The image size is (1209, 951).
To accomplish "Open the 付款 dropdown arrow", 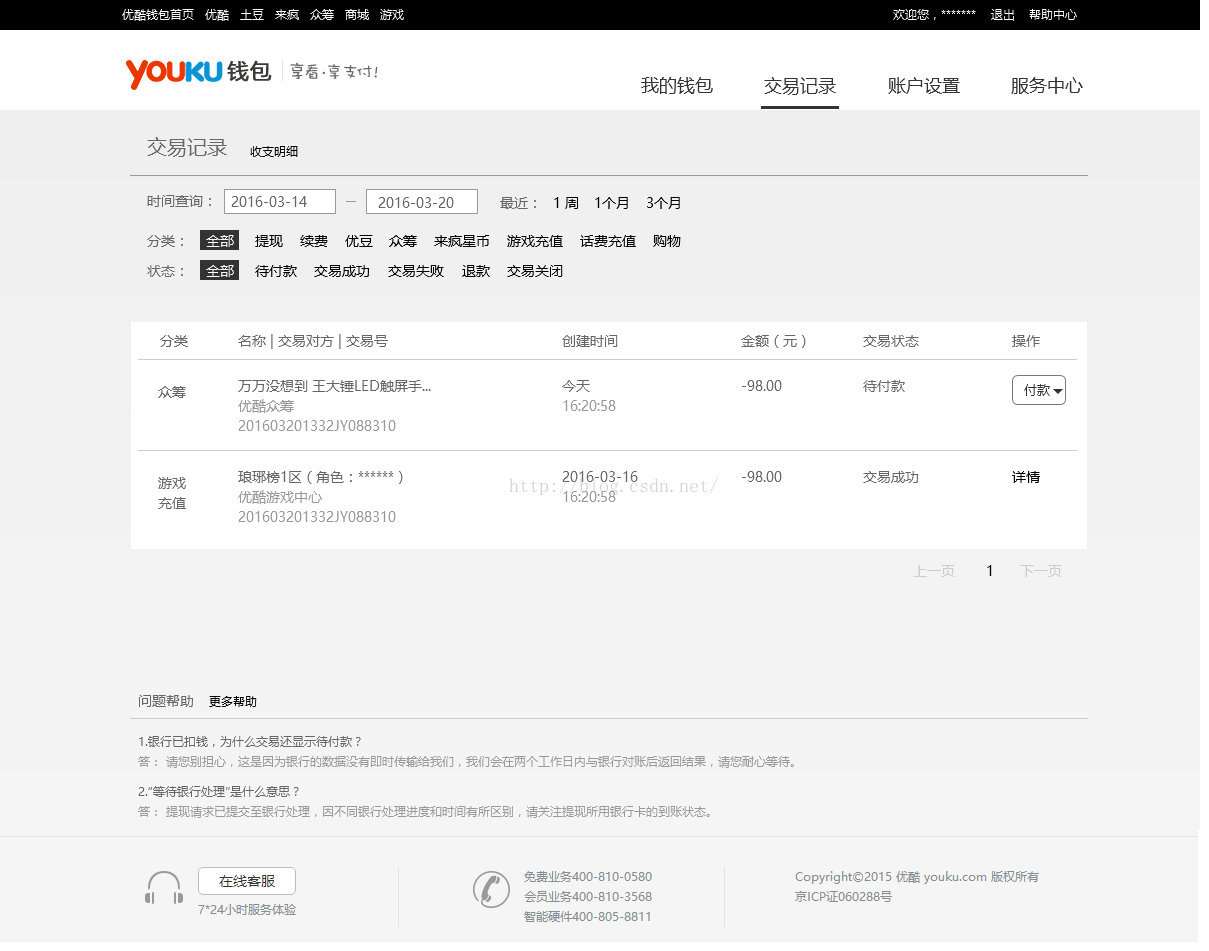I will pos(1058,391).
